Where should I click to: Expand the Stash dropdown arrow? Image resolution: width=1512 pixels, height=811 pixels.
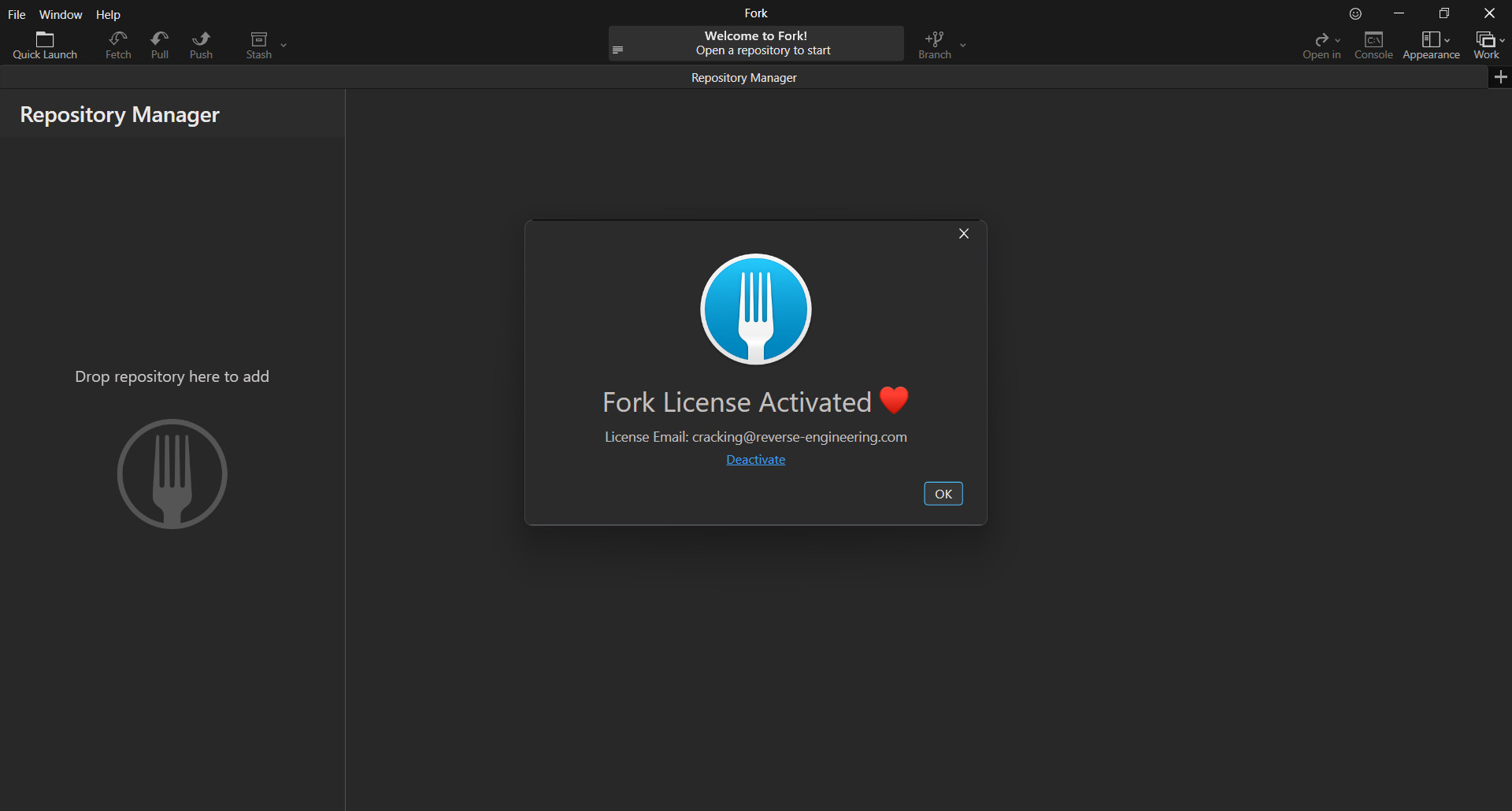pos(283,45)
